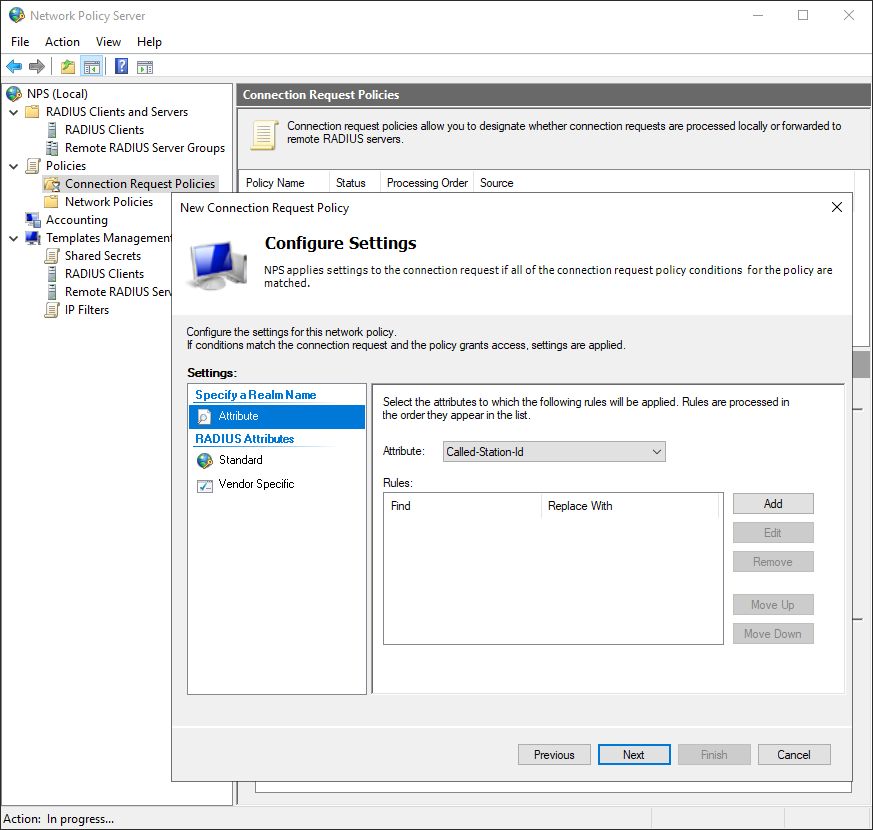Image resolution: width=873 pixels, height=830 pixels.
Task: Click the Back arrow toolbar icon
Action: coord(14,67)
